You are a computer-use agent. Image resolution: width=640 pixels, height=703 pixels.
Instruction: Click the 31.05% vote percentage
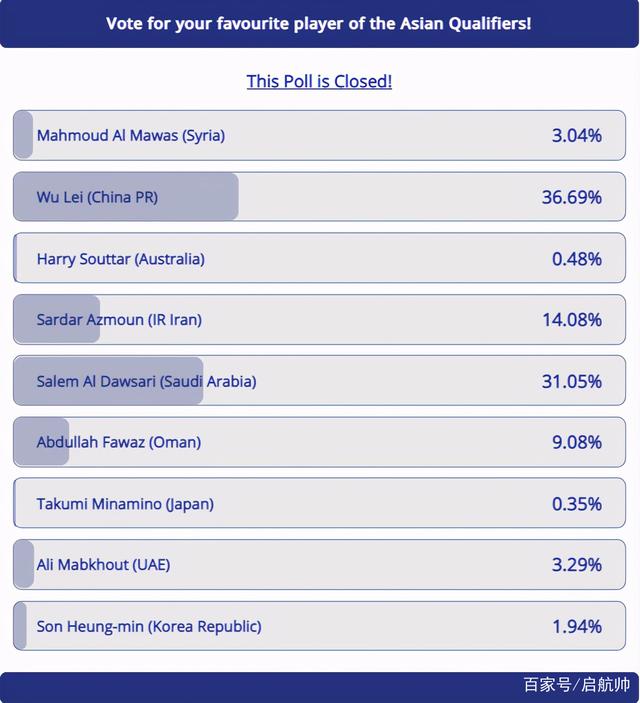572,381
